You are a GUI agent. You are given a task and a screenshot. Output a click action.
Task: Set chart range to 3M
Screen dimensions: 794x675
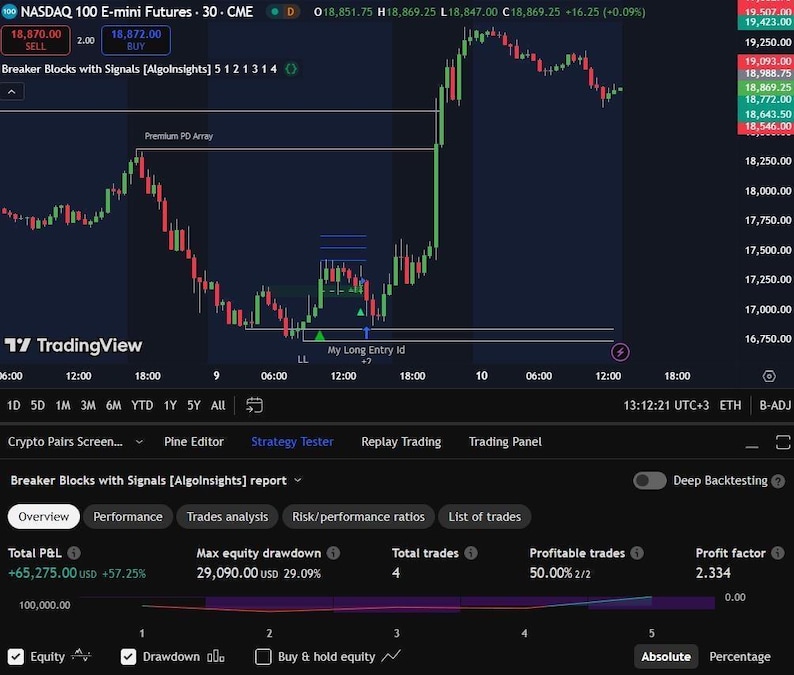pyautogui.click(x=88, y=405)
